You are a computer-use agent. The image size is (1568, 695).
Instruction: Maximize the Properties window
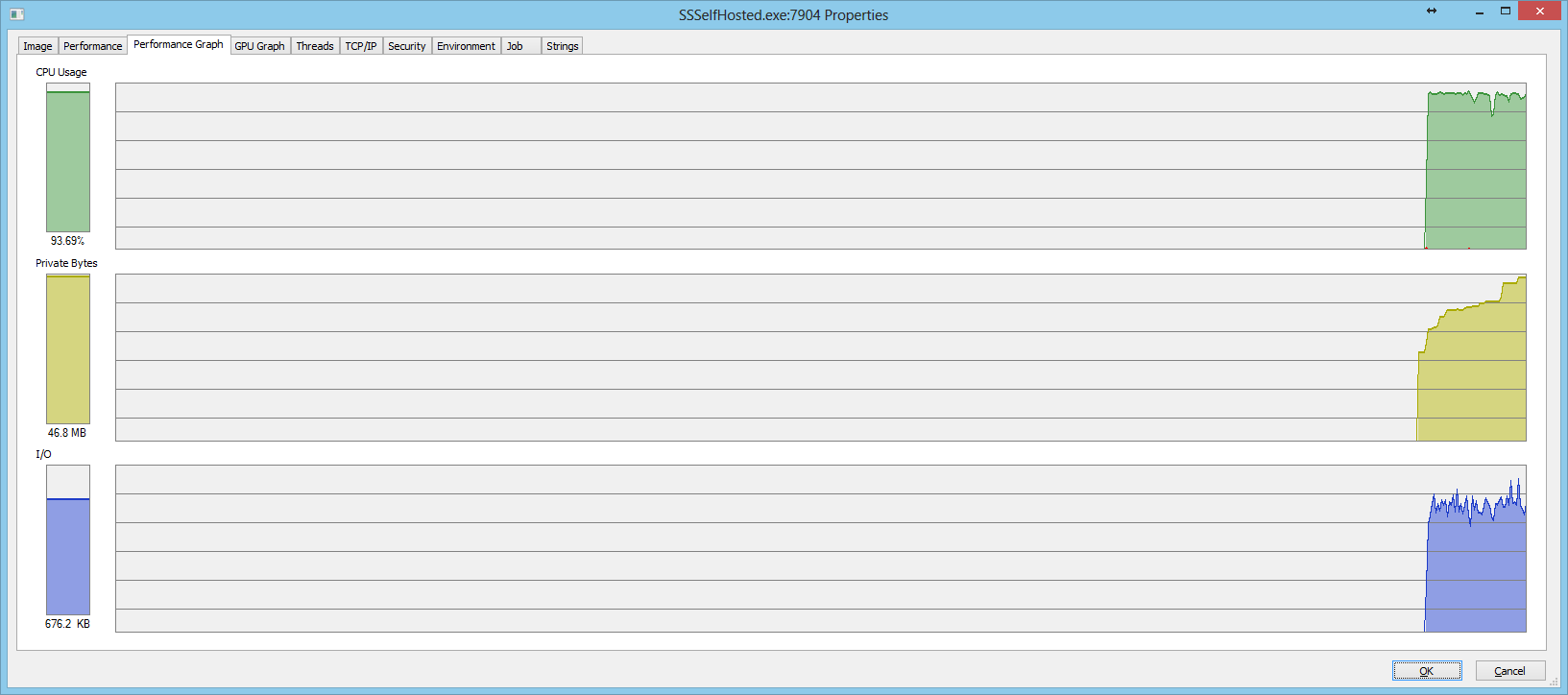pos(1506,12)
